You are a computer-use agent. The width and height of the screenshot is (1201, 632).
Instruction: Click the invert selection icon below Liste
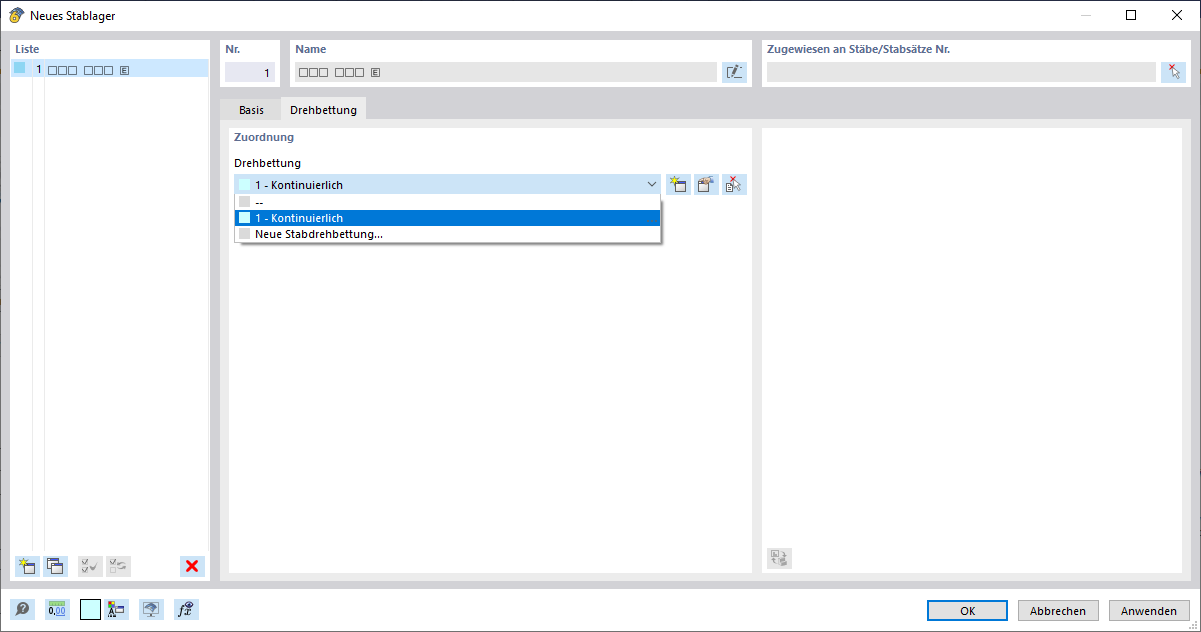pos(118,566)
